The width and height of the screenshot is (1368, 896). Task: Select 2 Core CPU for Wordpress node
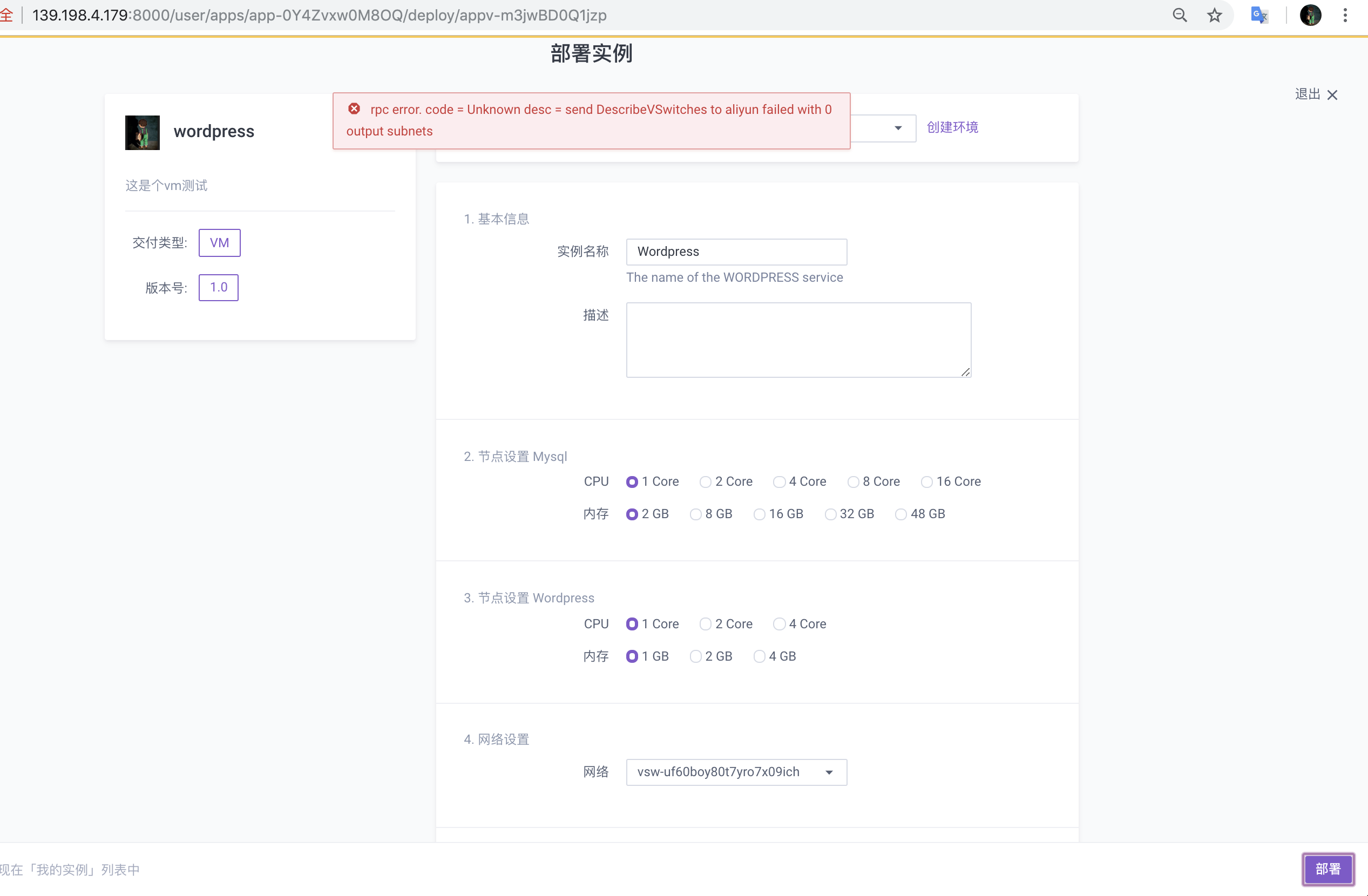coord(705,624)
